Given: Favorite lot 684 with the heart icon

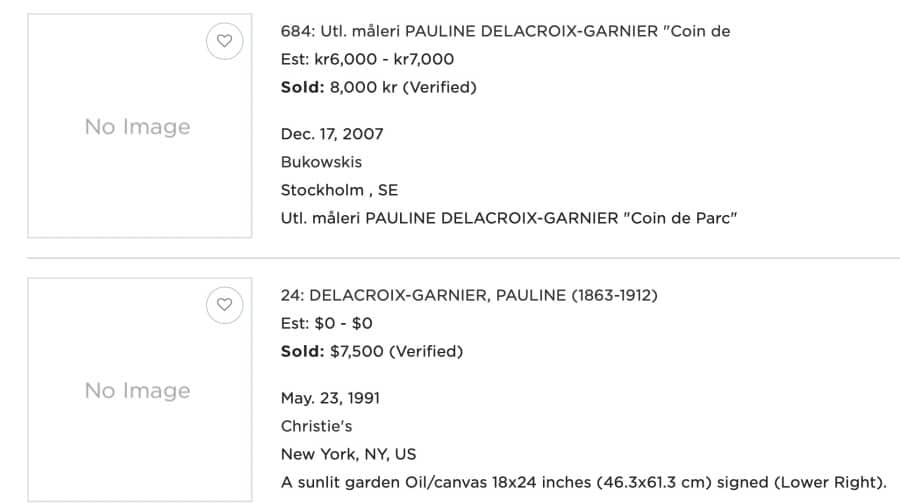Looking at the screenshot, I should click(x=224, y=41).
